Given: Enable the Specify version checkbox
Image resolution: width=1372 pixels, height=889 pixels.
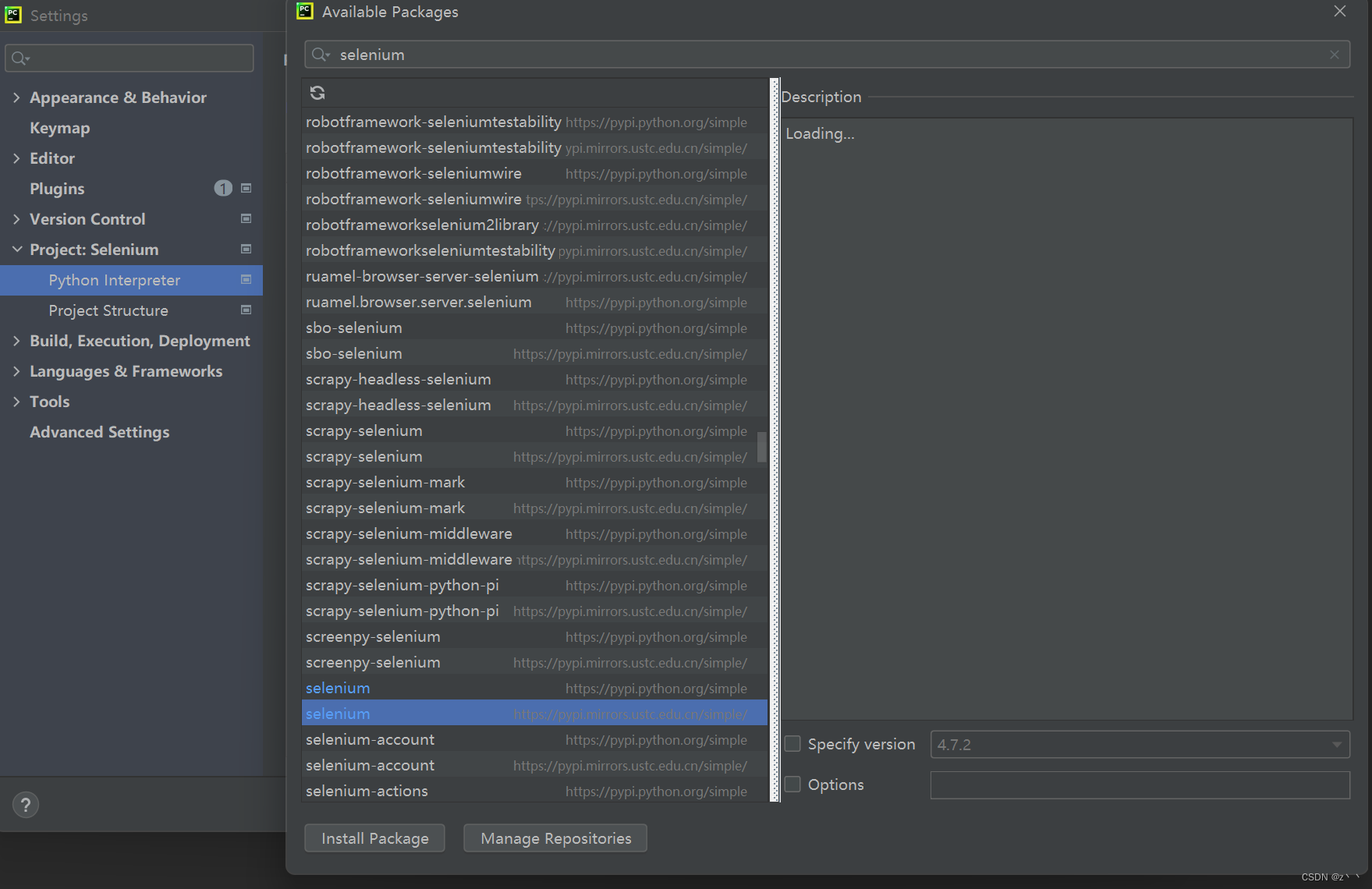Looking at the screenshot, I should [x=792, y=744].
